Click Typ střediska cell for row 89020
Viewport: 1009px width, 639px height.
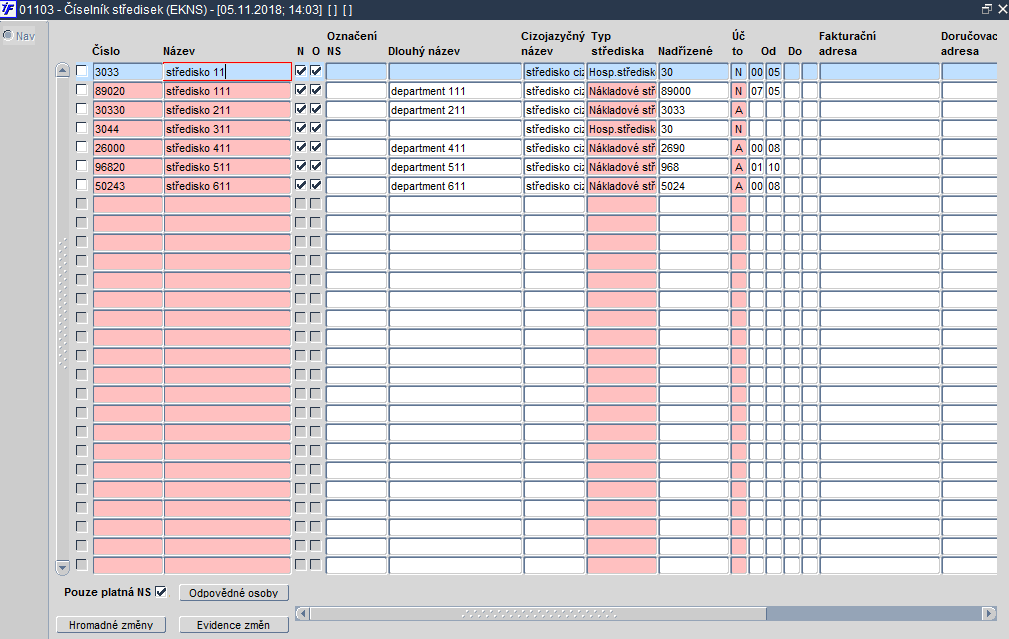tap(622, 91)
